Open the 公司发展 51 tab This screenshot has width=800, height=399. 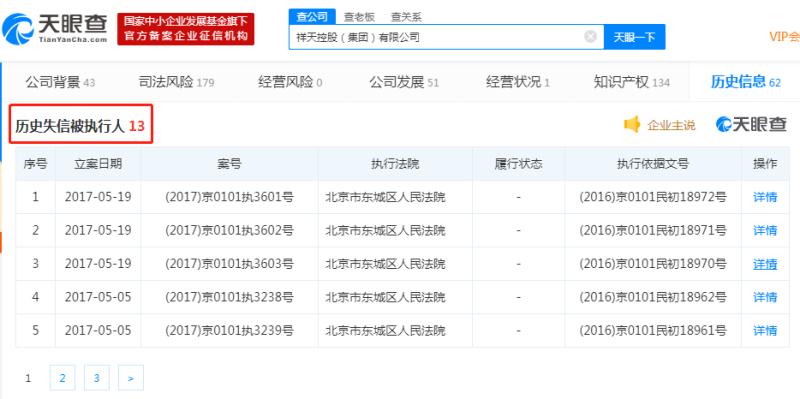[x=404, y=82]
